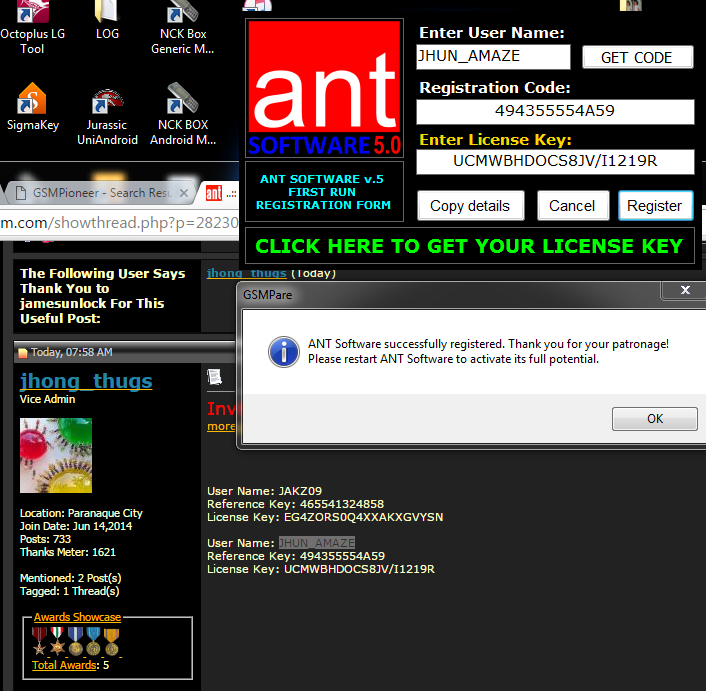
Task: Click jhong_thugs avatar image
Action: (x=56, y=455)
